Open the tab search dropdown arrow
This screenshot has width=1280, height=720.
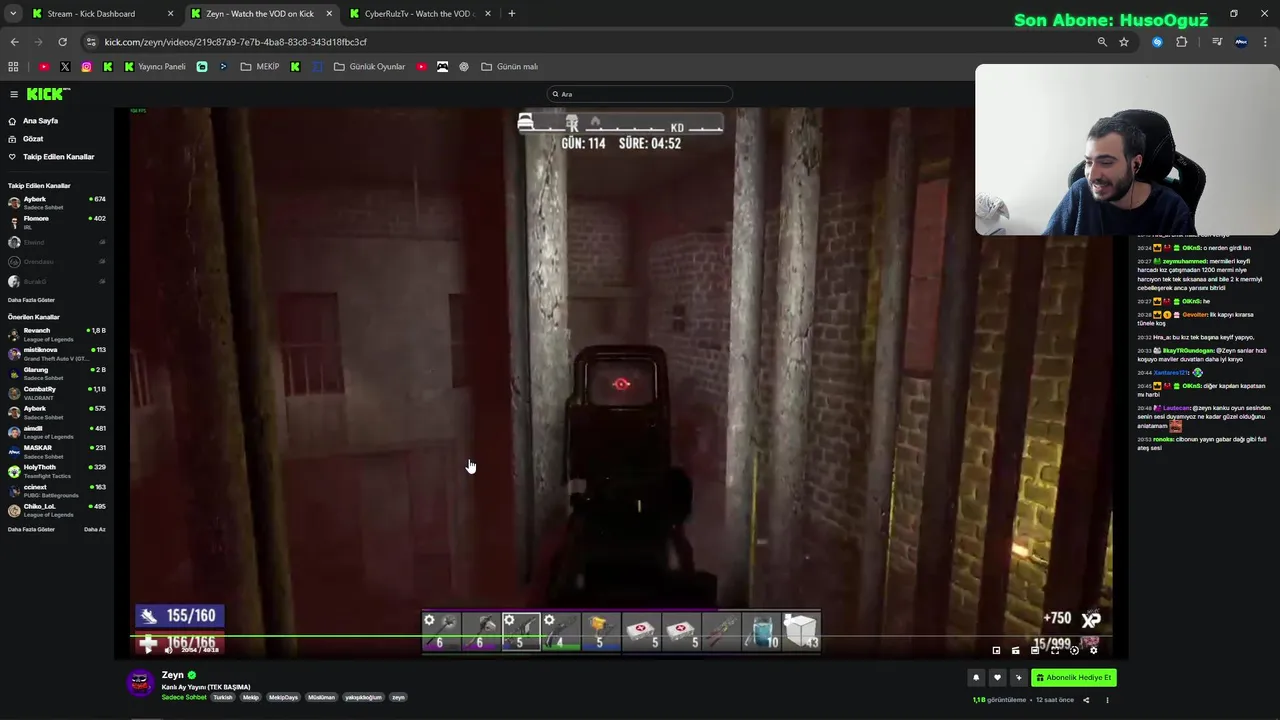click(13, 14)
